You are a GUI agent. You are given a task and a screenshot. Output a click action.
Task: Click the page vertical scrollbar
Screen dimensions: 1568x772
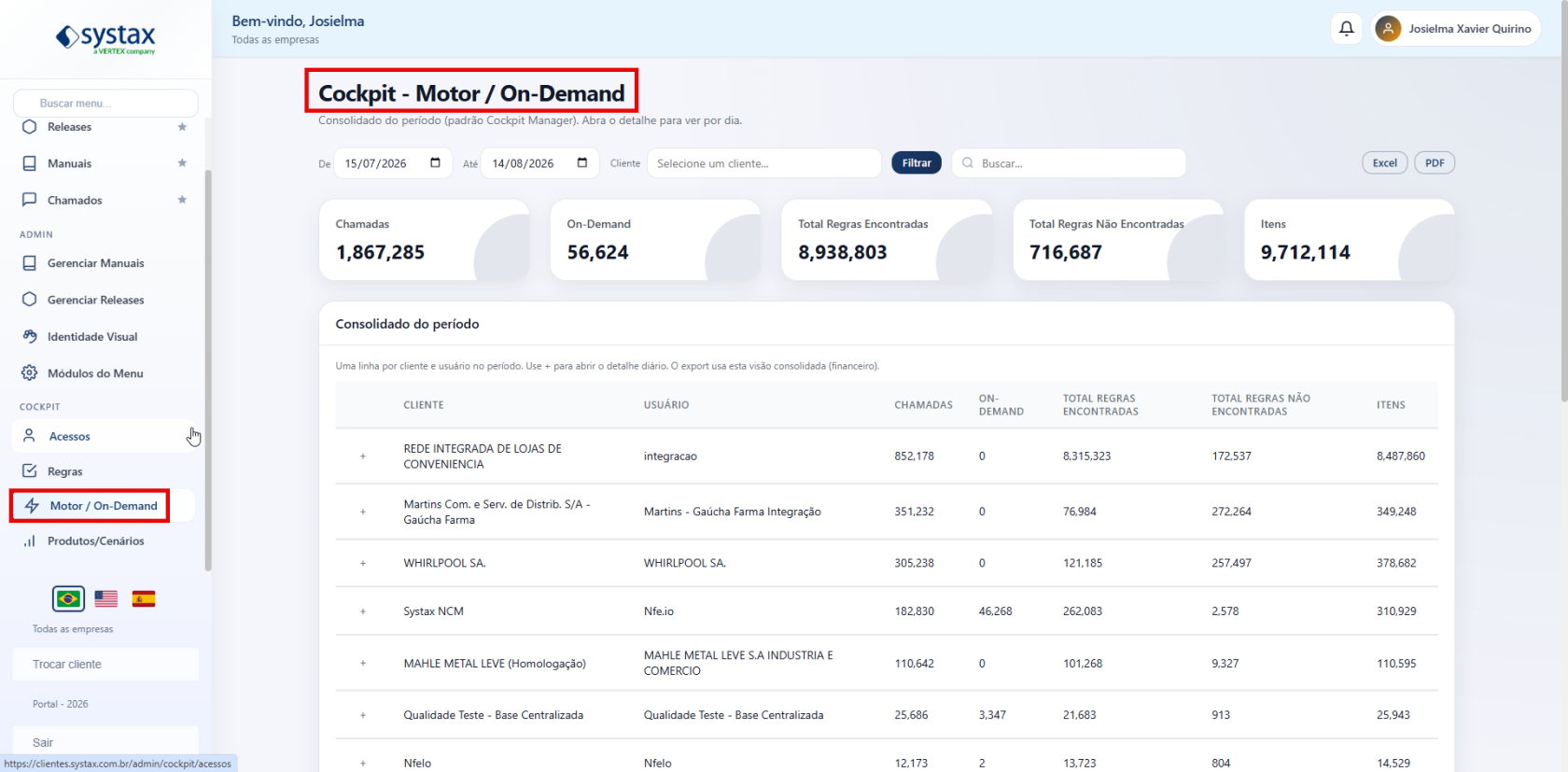[x=1563, y=201]
